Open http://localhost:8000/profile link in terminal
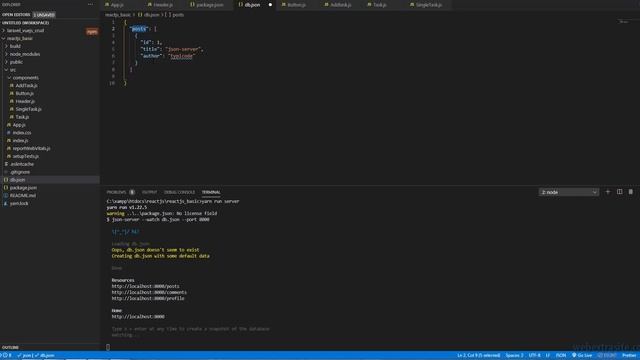Image resolution: width=640 pixels, height=360 pixels. [148, 298]
